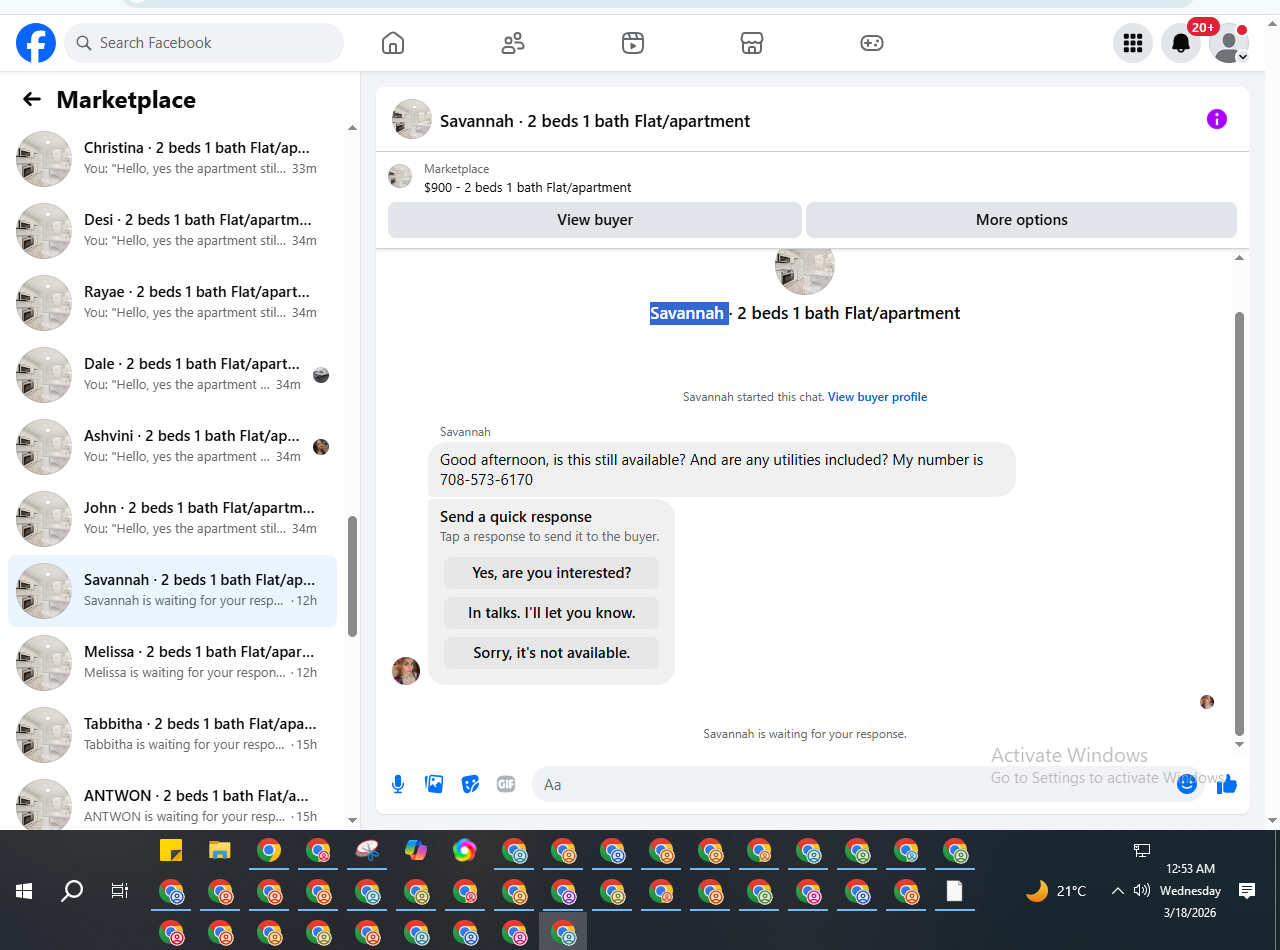The height and width of the screenshot is (950, 1280).
Task: Follow the View buyer profile link
Action: tap(877, 397)
